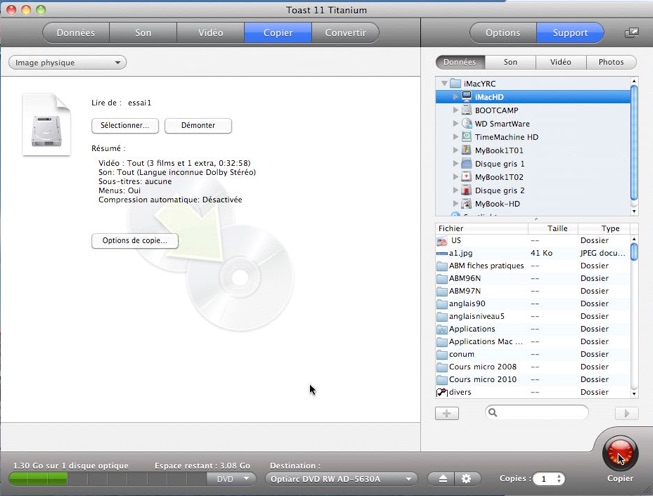
Task: Click the US folder flag icon
Action: pos(442,241)
